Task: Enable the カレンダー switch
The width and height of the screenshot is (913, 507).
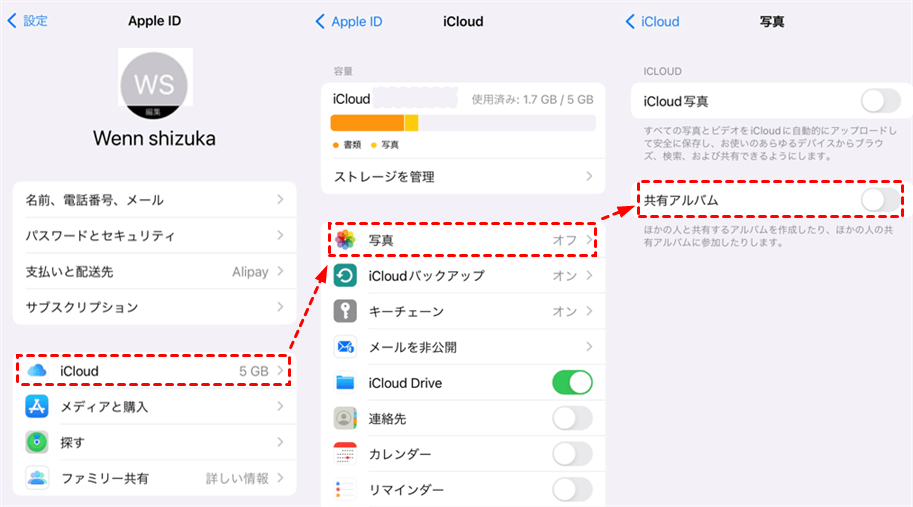Action: (x=572, y=454)
